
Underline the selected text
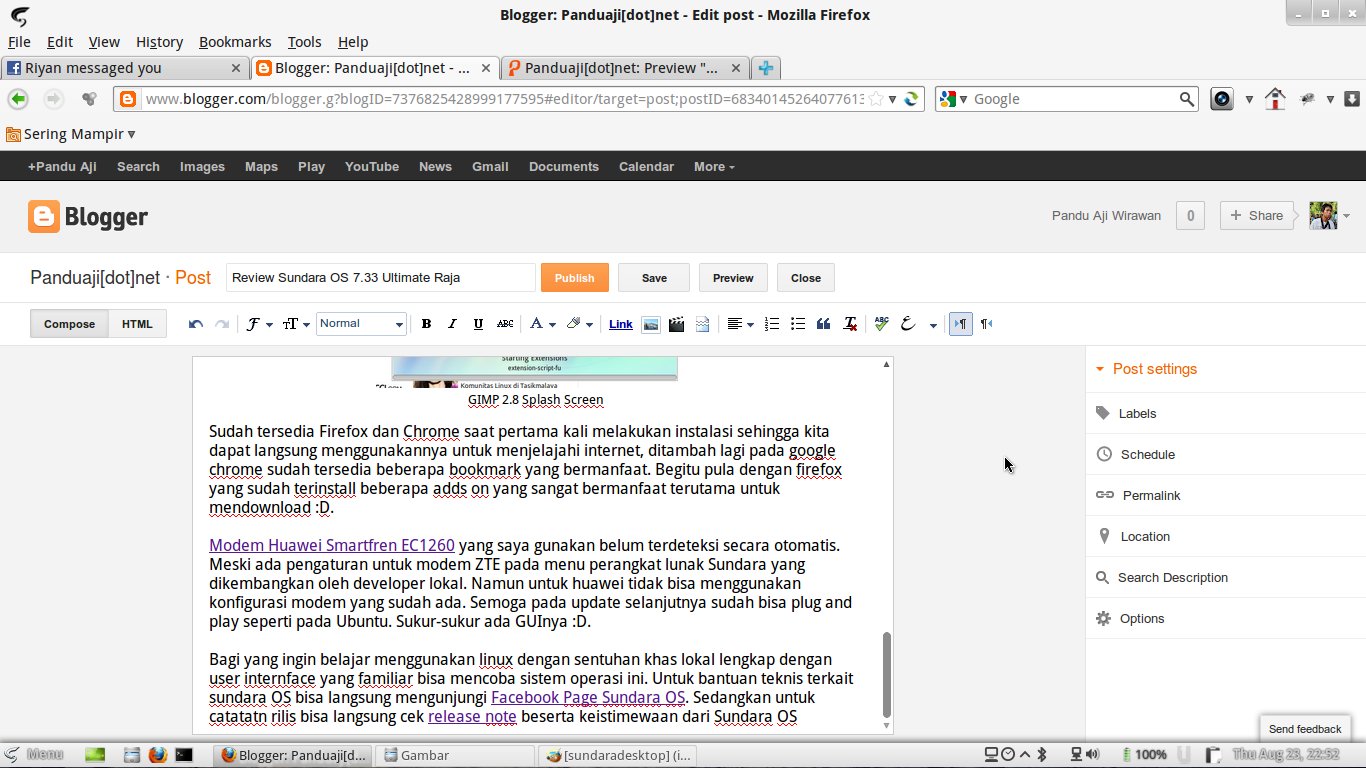click(478, 324)
